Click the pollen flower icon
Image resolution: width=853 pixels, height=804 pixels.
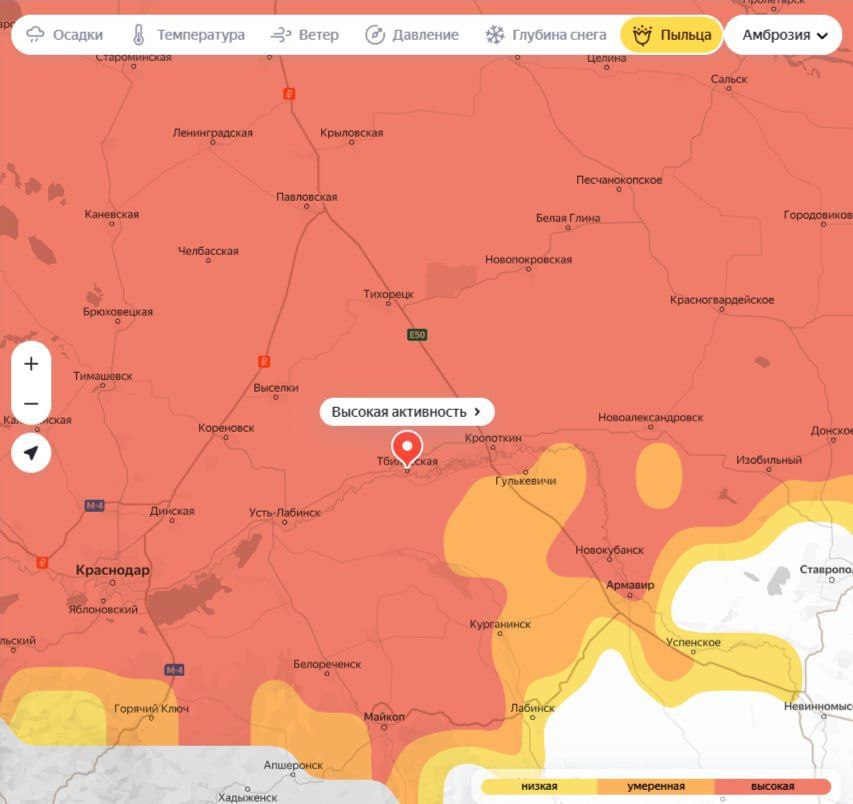click(642, 35)
